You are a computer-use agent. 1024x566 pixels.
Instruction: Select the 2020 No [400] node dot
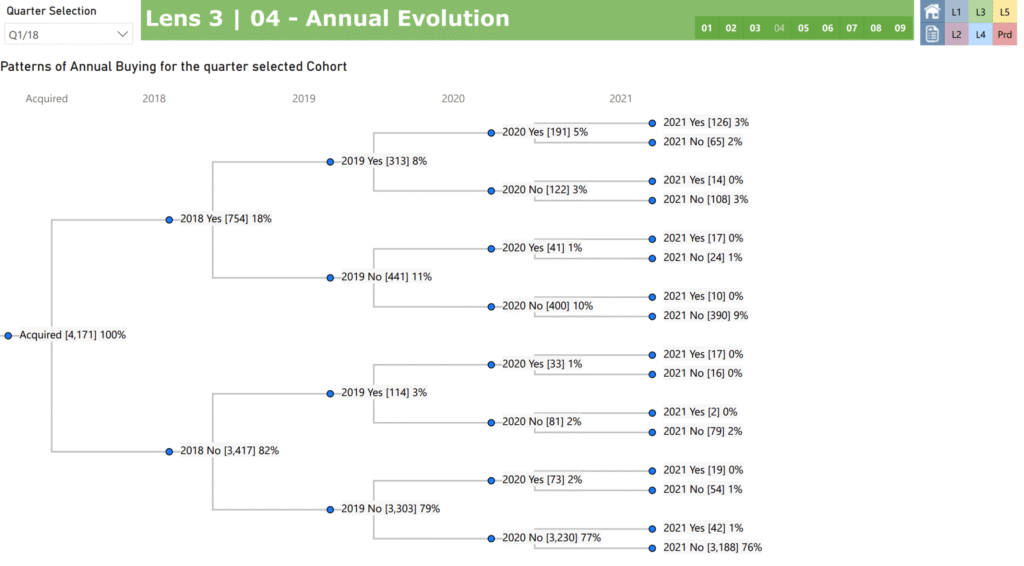(x=491, y=306)
